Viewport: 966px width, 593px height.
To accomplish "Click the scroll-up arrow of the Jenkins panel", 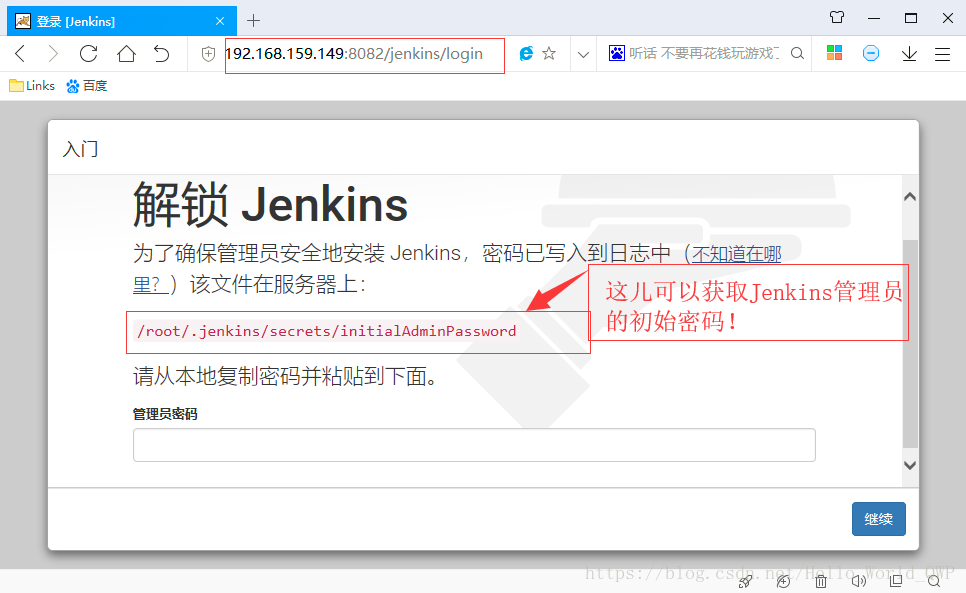I will [x=909, y=196].
